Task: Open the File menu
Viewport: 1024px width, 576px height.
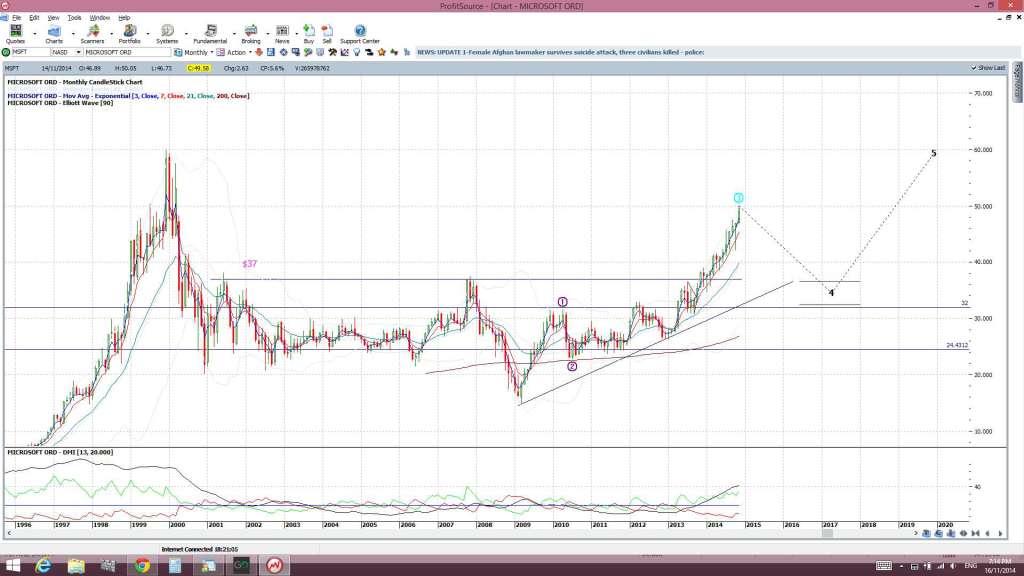Action: pos(16,18)
